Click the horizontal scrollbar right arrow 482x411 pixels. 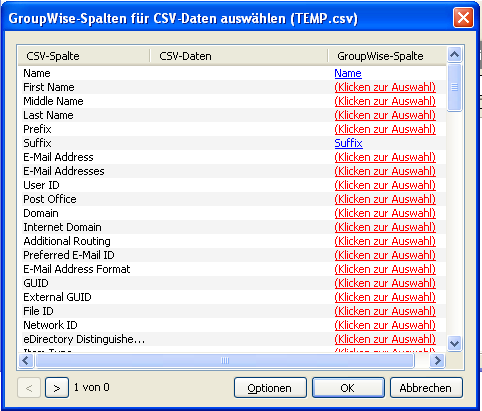[x=437, y=360]
